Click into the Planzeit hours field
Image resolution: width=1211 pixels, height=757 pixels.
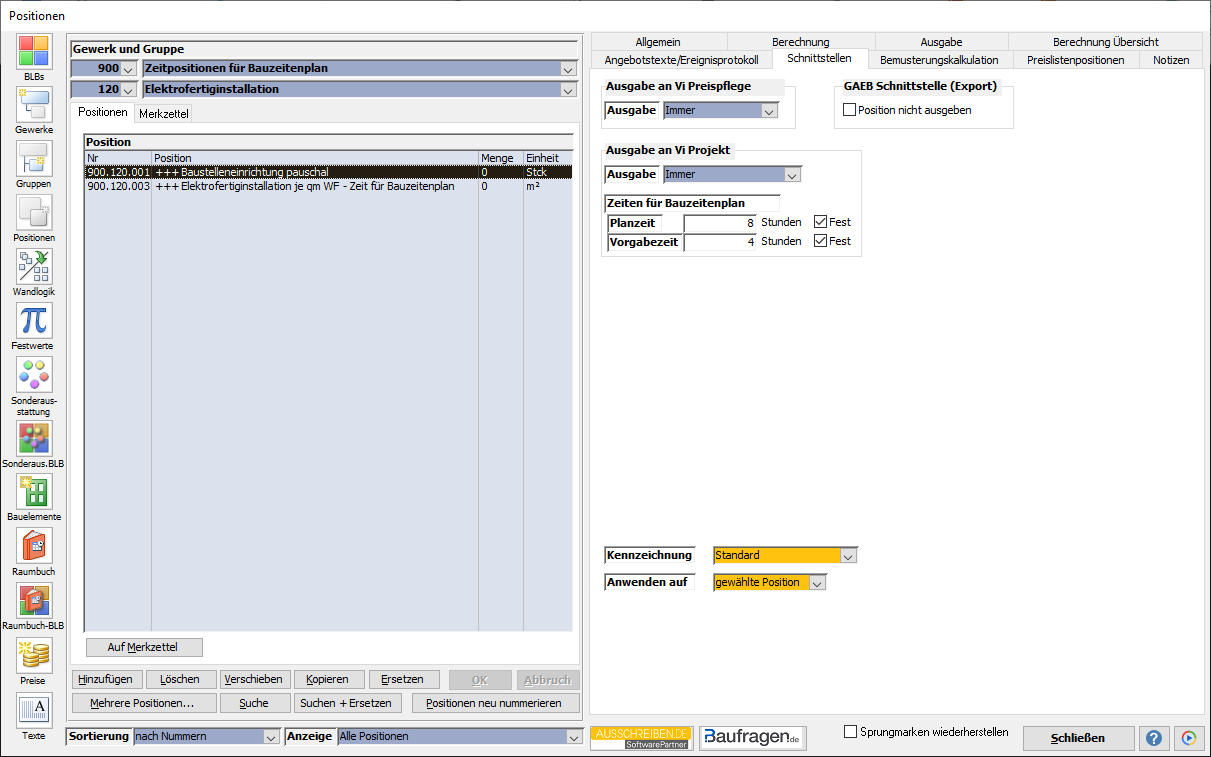coord(720,222)
